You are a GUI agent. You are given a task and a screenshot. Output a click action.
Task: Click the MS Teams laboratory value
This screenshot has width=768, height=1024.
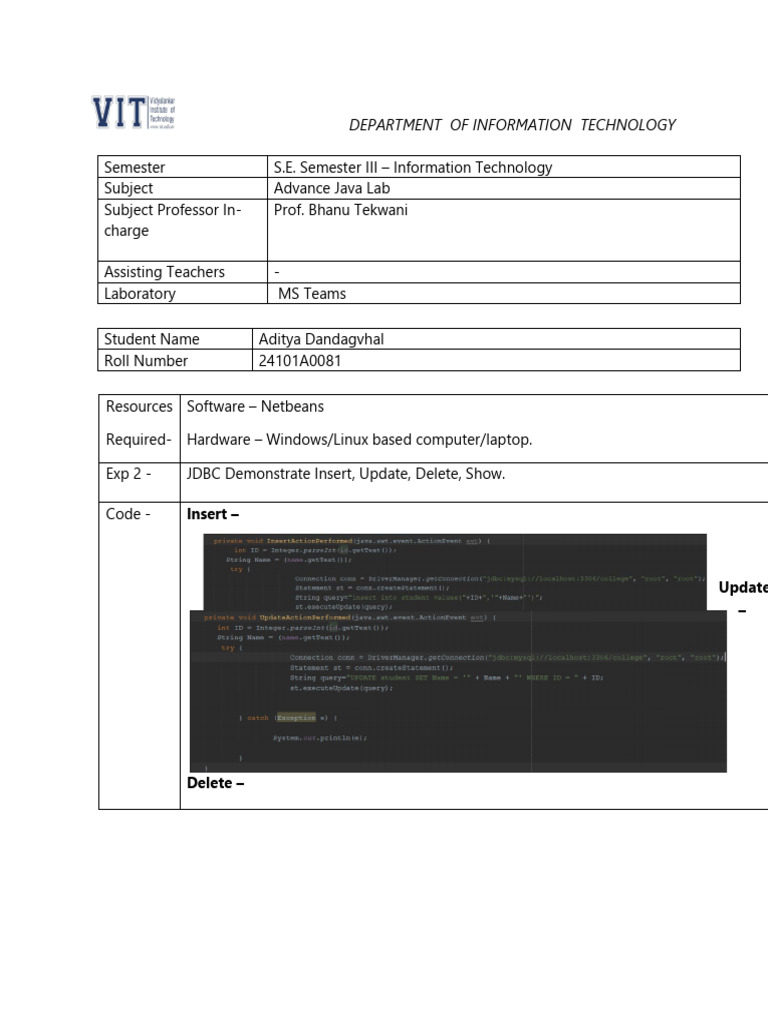tap(312, 293)
